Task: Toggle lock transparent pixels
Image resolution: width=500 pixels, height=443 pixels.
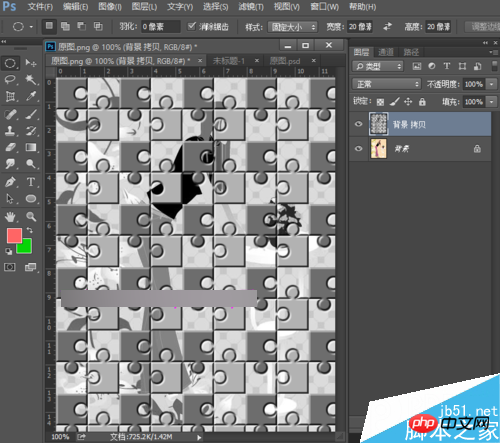Action: (x=380, y=102)
